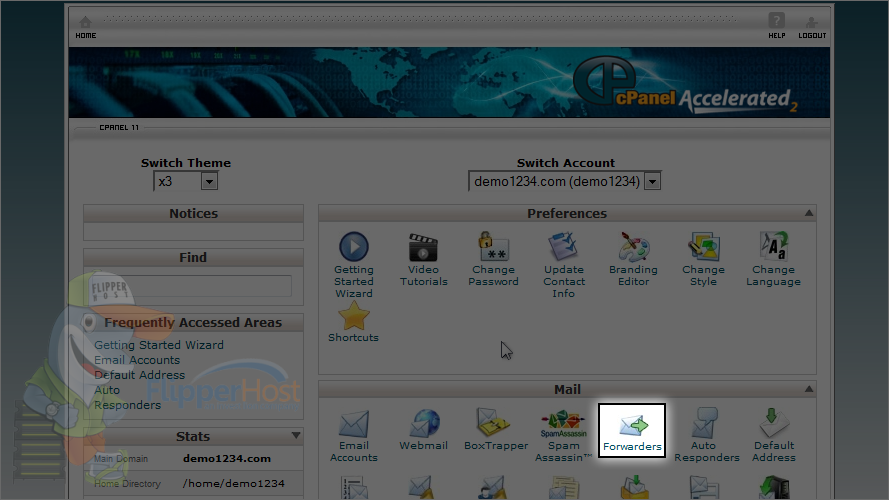Open Change Password
Viewport: 889px width, 500px height.
point(493,259)
